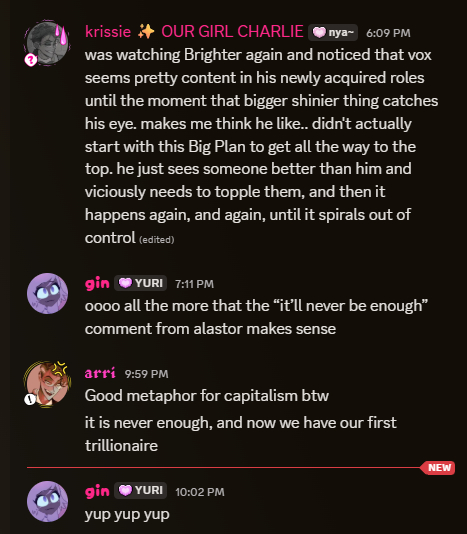Open gin's avatar on the 10:02 PM message
The width and height of the screenshot is (467, 534).
point(47,501)
